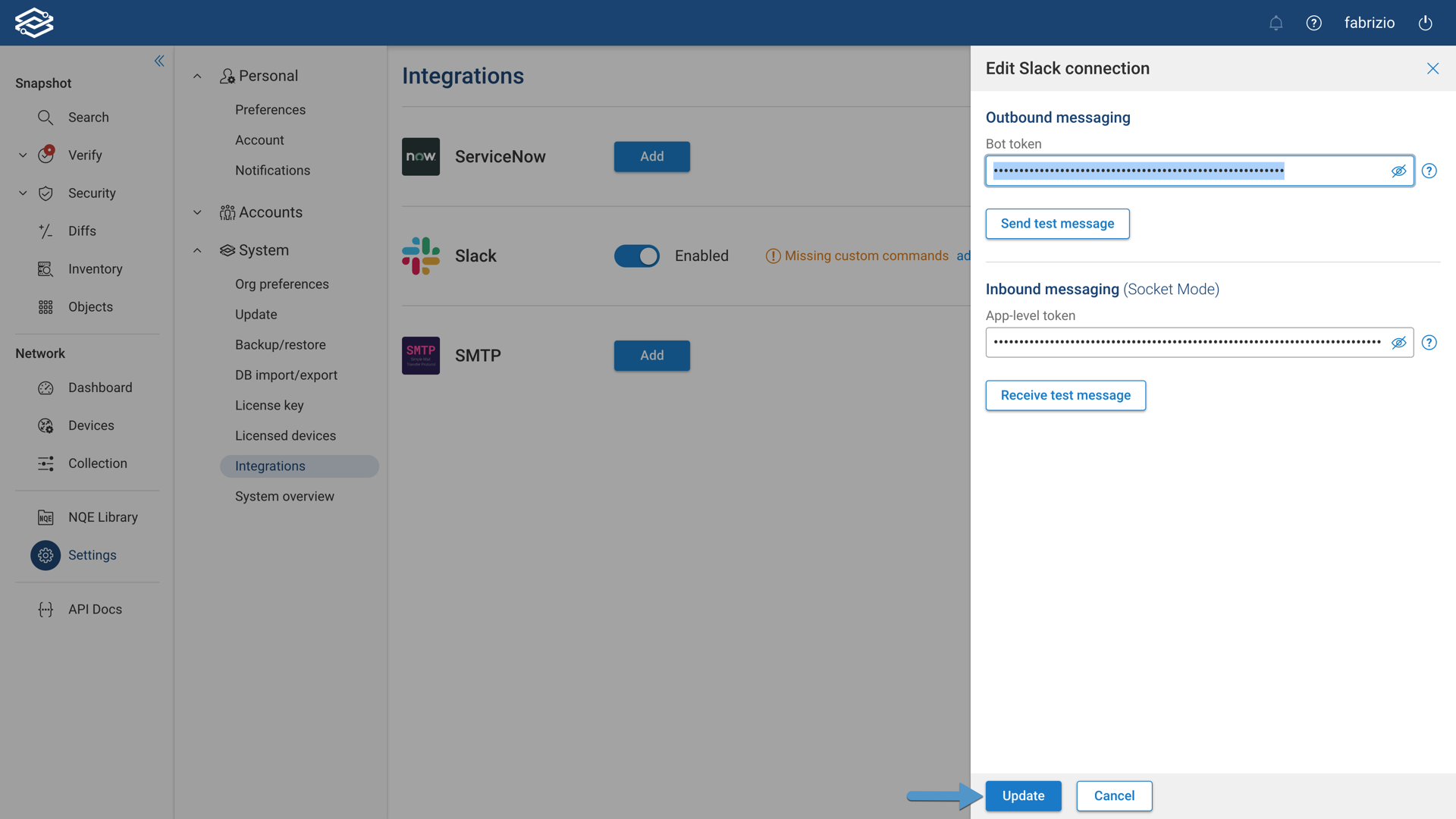
Task: Expand the Security section
Action: coord(22,193)
